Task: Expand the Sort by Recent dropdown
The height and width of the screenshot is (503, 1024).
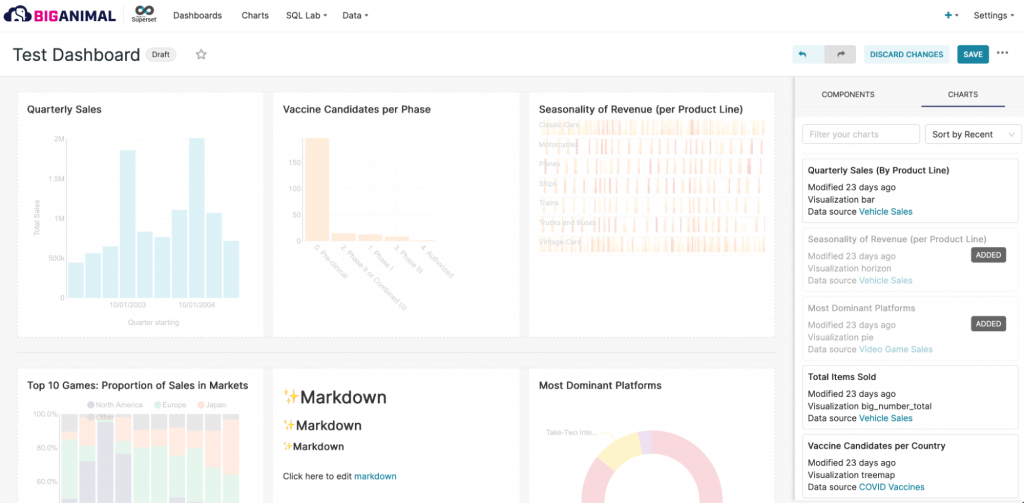Action: [x=969, y=134]
